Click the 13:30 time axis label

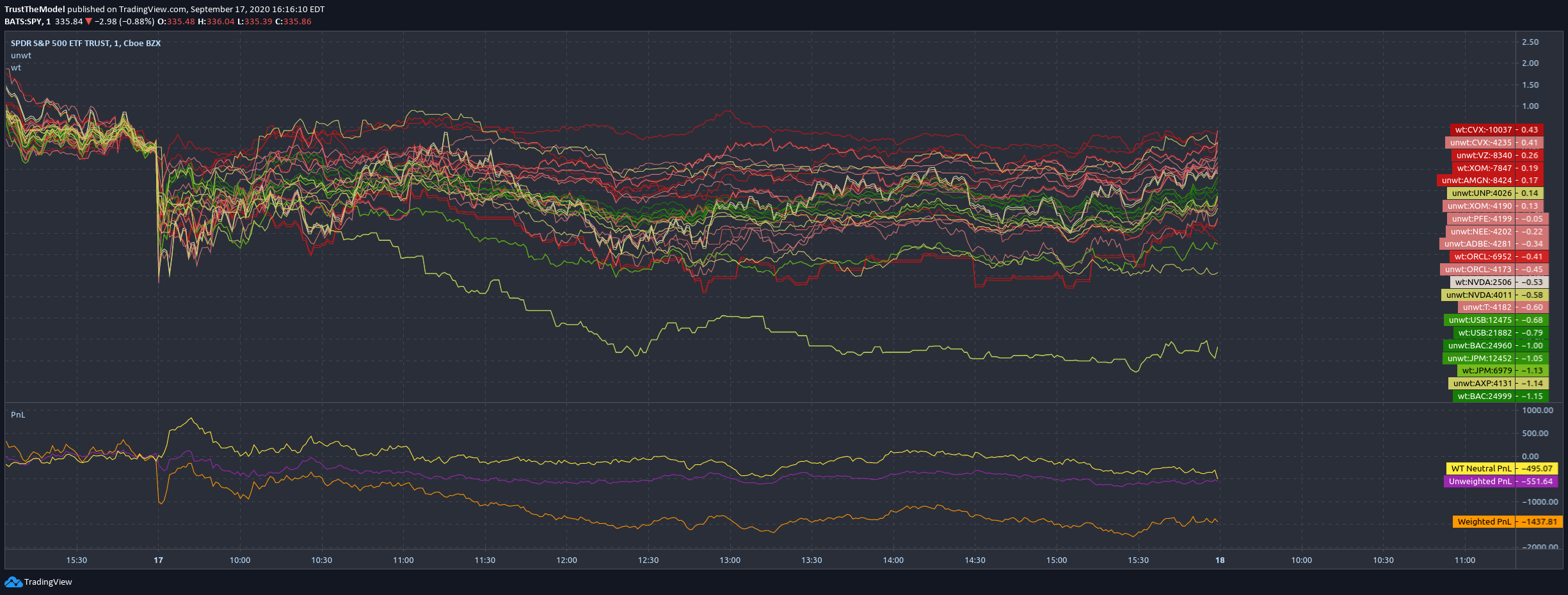pos(812,560)
